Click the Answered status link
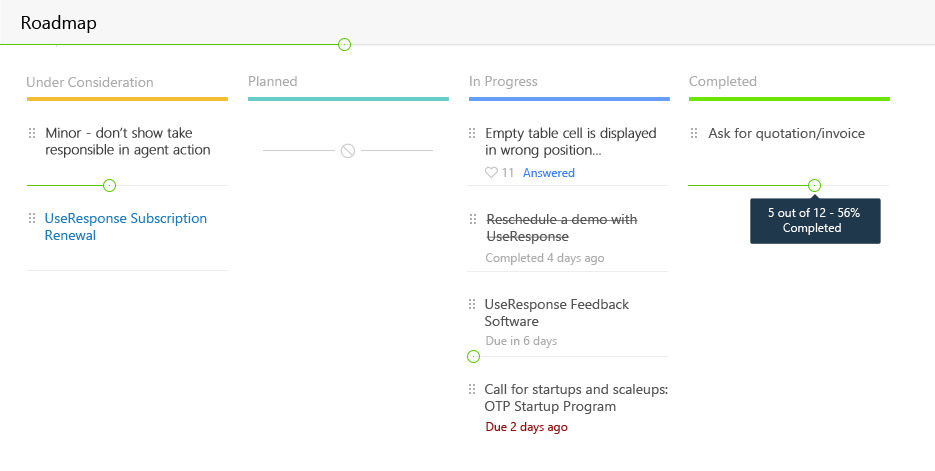The image size is (935, 471). [548, 173]
